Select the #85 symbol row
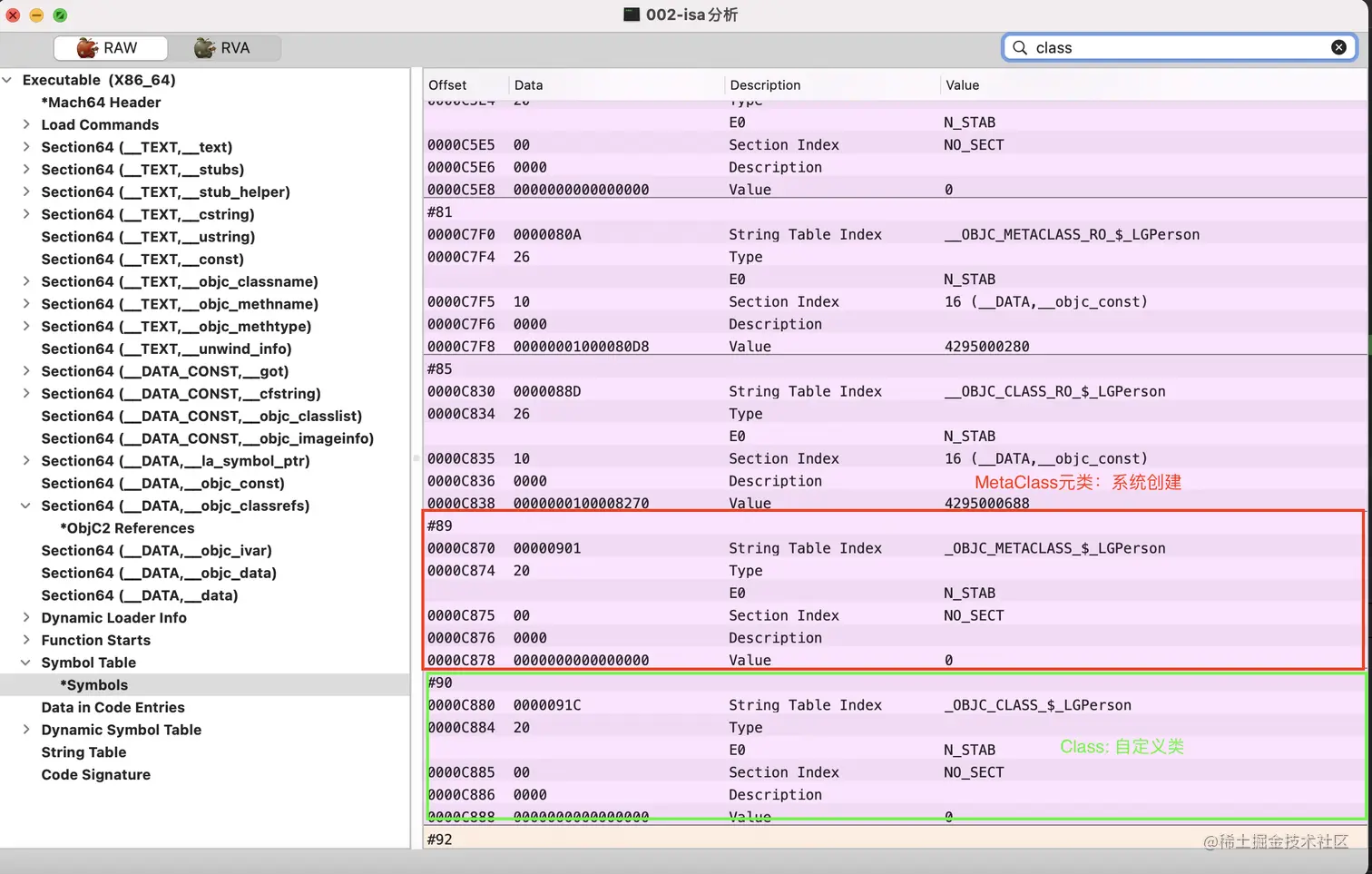The image size is (1372, 874). point(895,368)
